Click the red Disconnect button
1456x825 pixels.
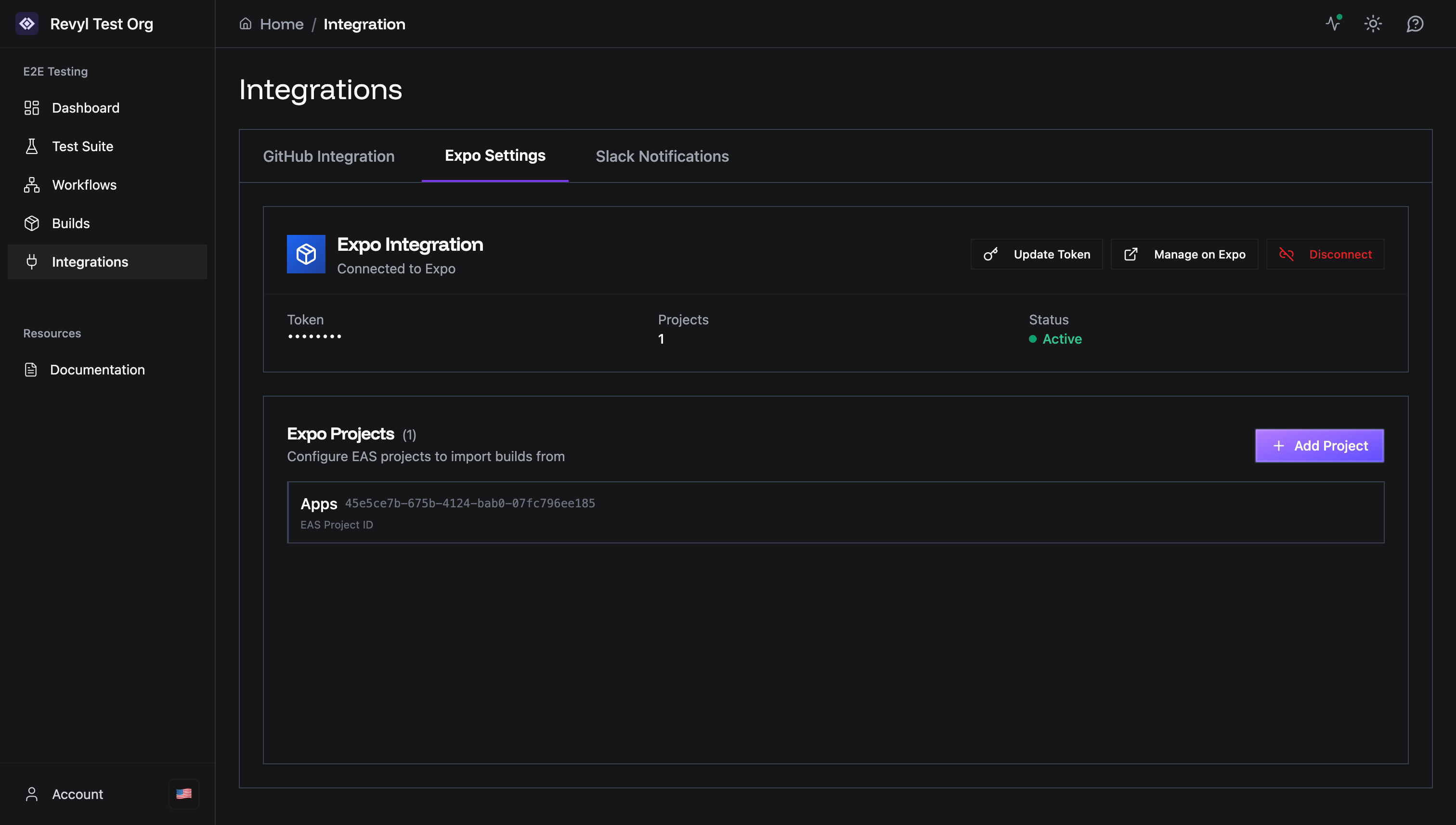(x=1325, y=255)
